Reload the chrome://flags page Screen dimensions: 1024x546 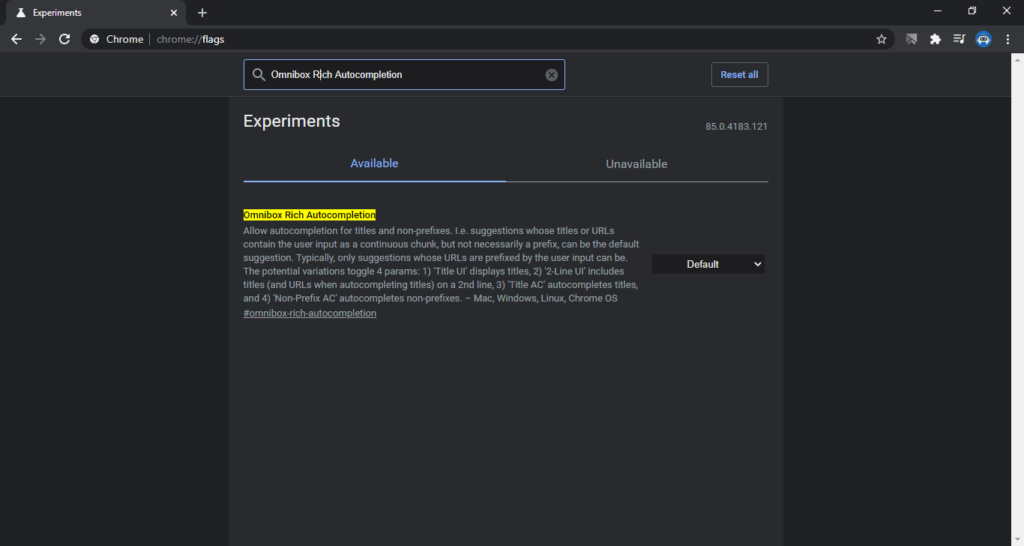(x=64, y=39)
